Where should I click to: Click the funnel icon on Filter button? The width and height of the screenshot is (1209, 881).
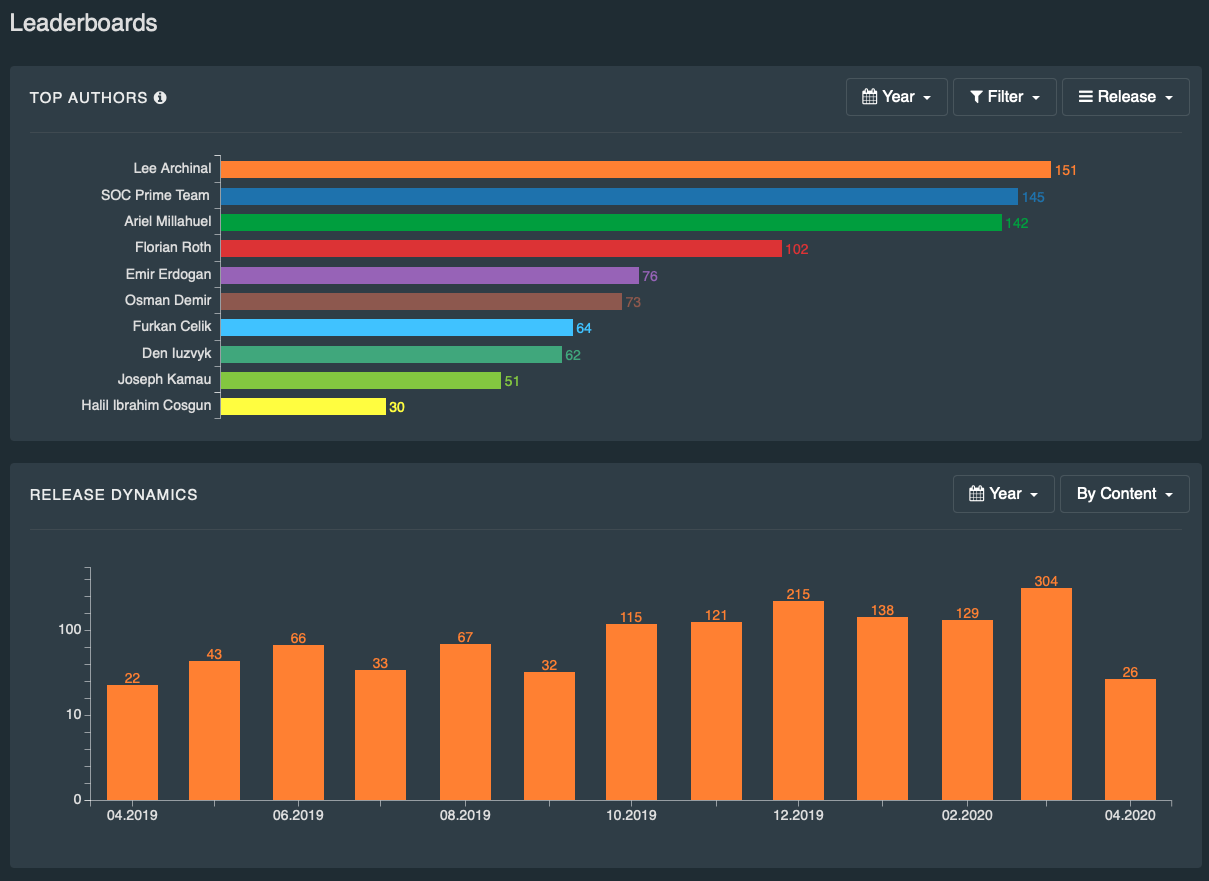[x=976, y=97]
